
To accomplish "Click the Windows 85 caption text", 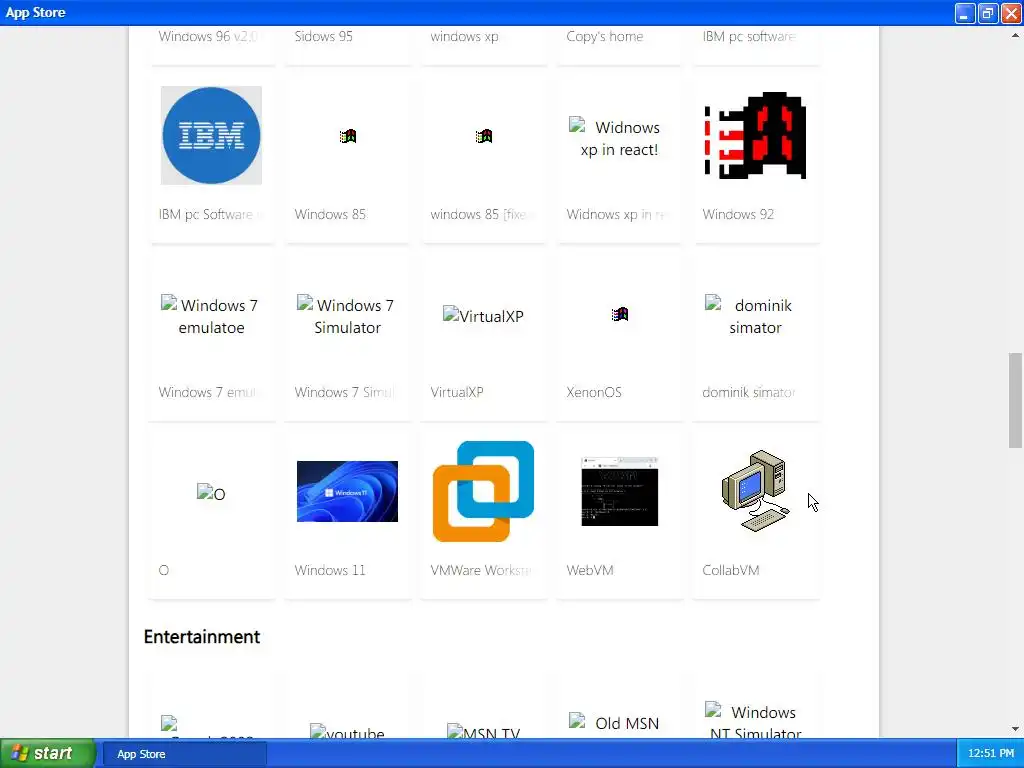I will click(330, 214).
